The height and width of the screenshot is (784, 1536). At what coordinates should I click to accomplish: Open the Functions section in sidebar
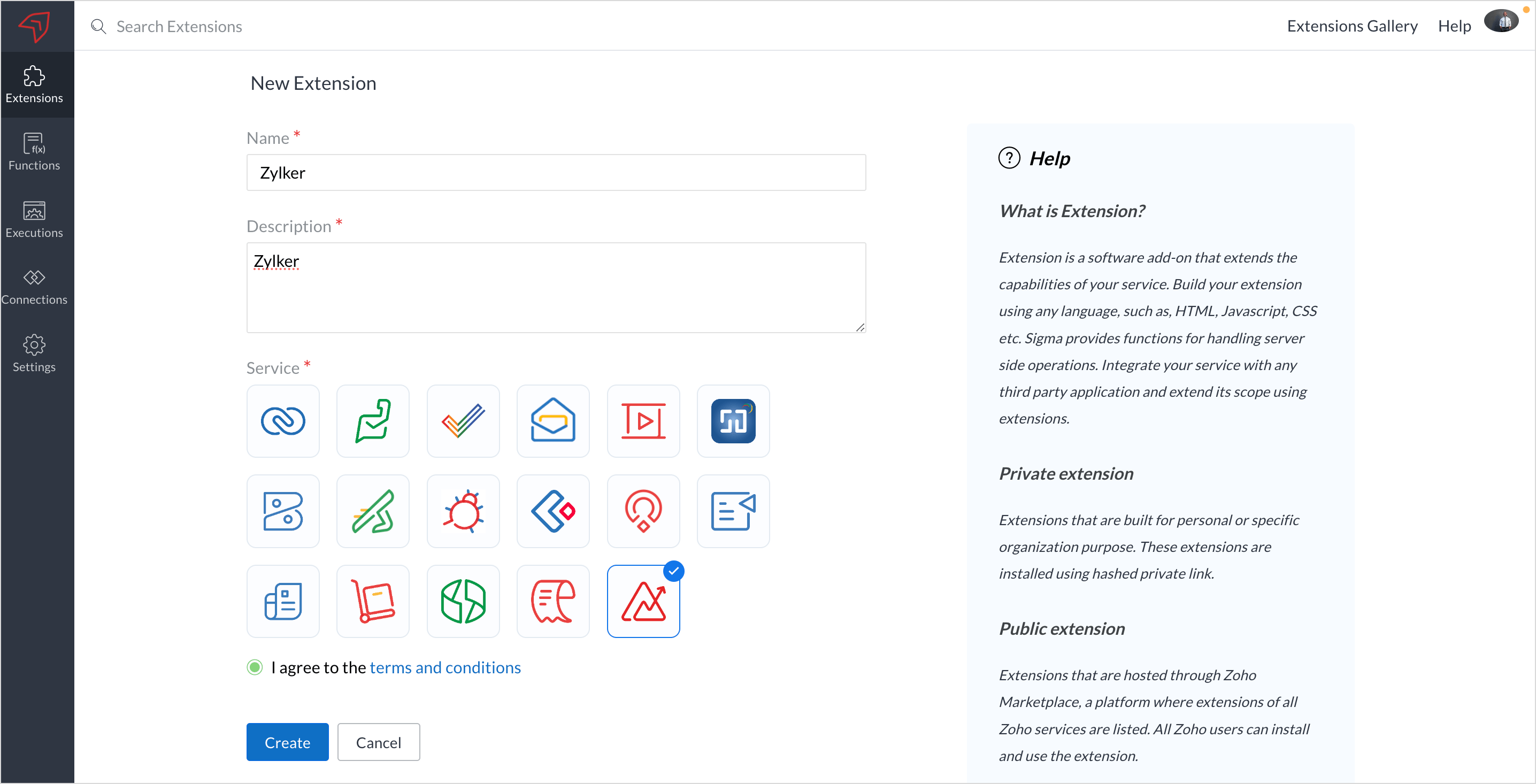coord(35,151)
